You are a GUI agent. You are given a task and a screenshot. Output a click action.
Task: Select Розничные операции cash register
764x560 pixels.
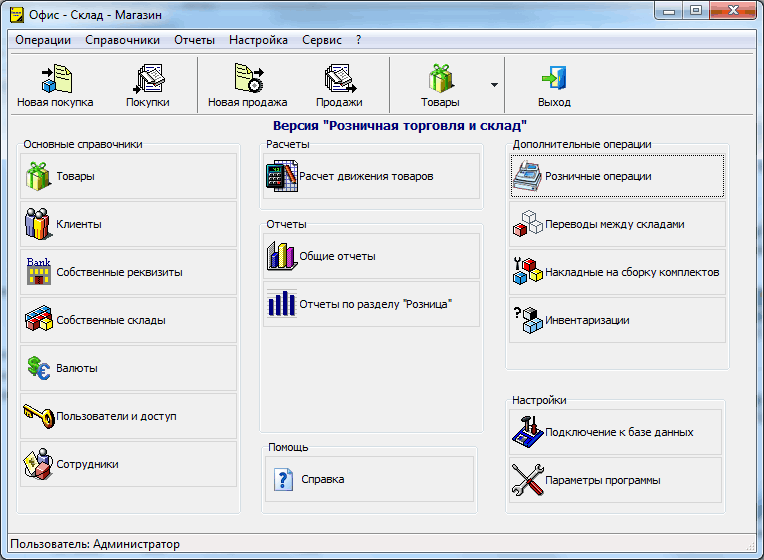tap(526, 176)
